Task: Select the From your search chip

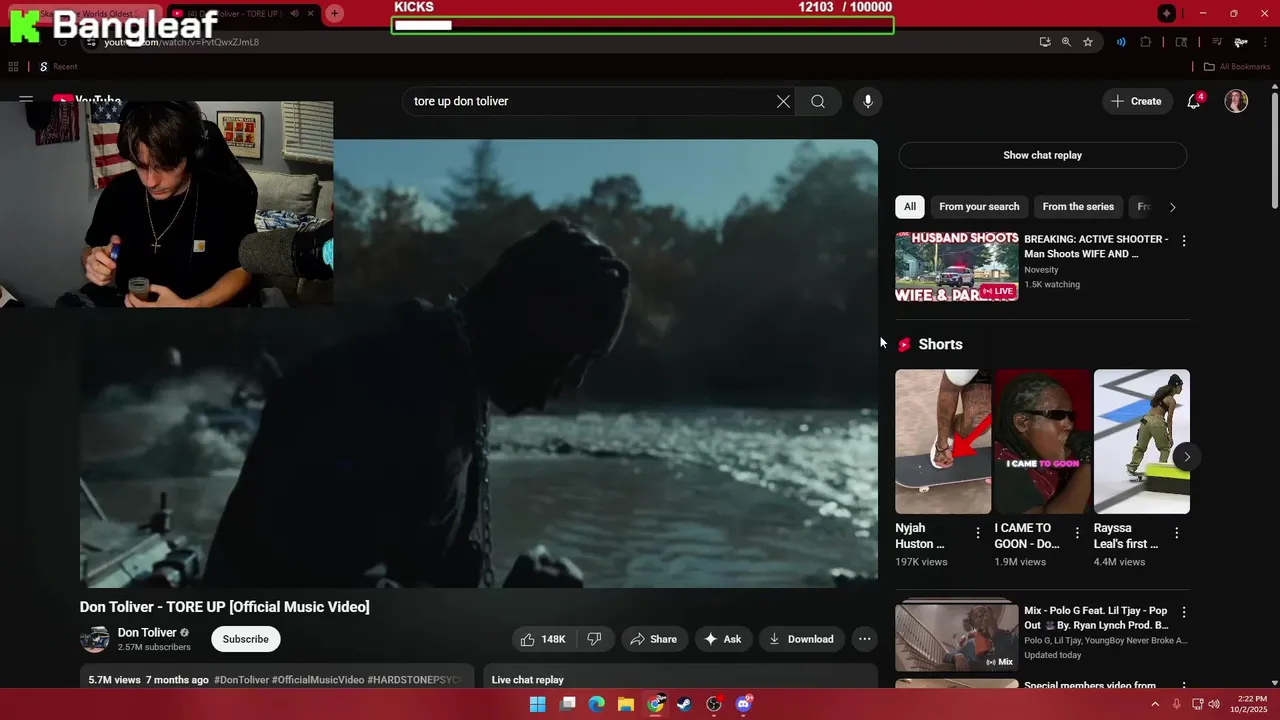Action: [979, 207]
